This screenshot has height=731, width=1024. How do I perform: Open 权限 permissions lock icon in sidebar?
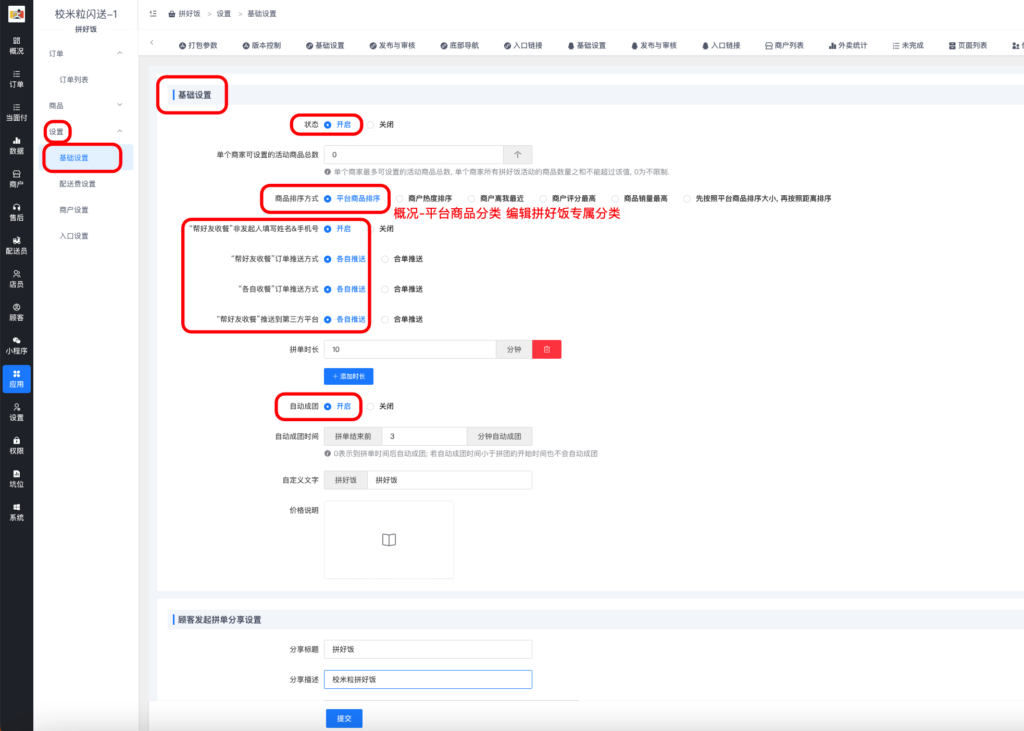[x=16, y=445]
